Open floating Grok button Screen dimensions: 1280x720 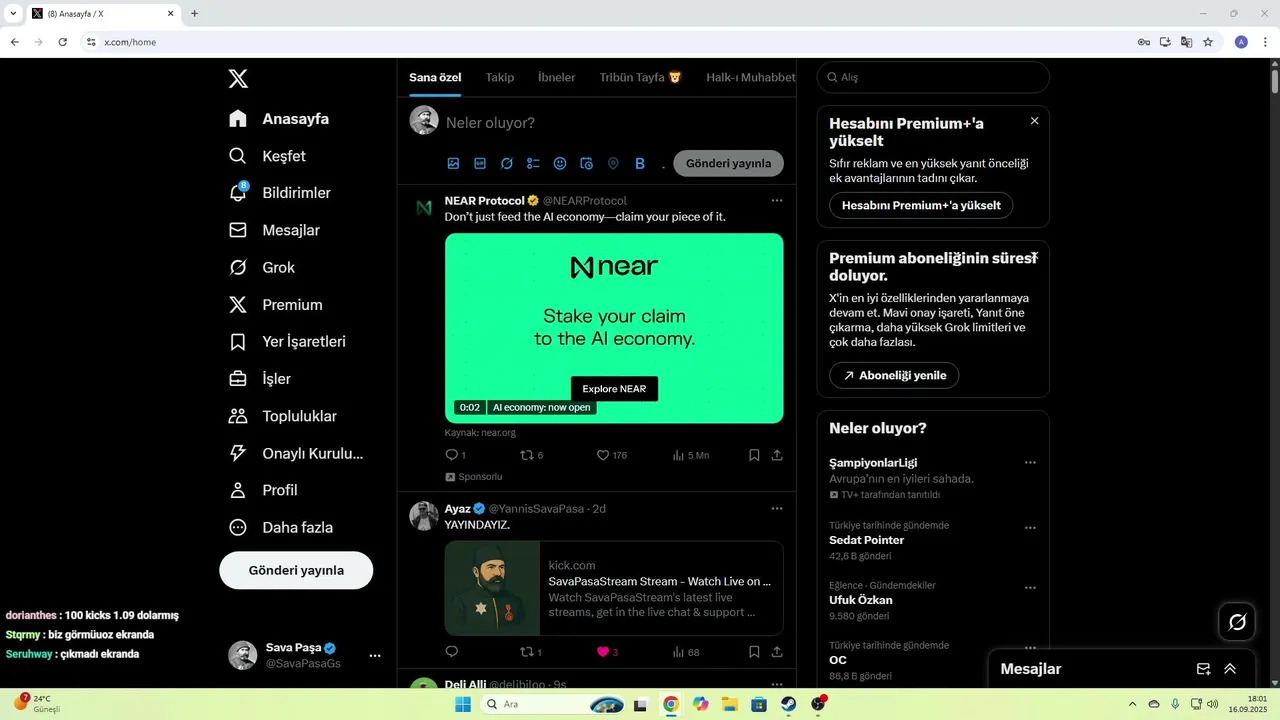(1237, 622)
